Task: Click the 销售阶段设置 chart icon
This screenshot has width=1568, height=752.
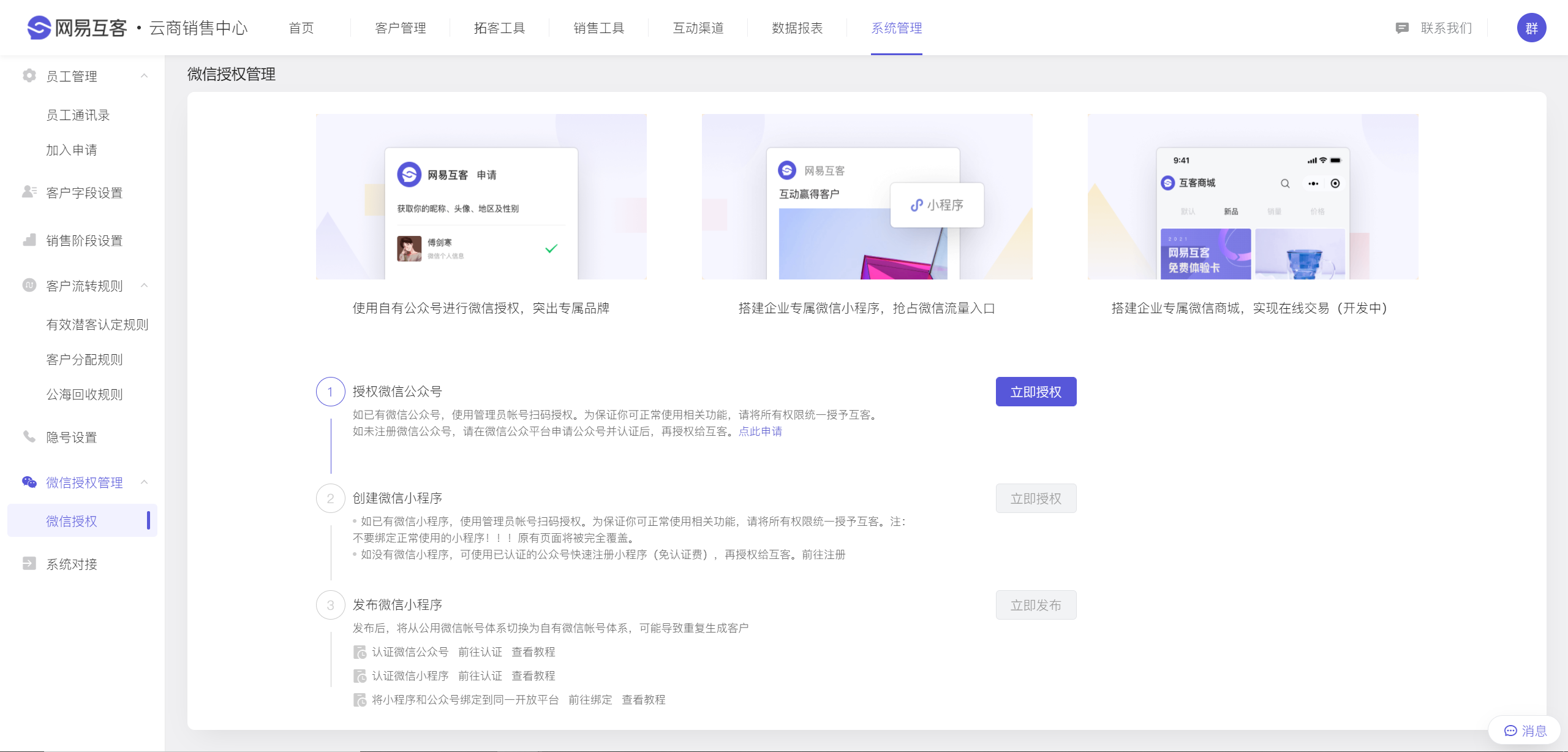Action: point(29,240)
